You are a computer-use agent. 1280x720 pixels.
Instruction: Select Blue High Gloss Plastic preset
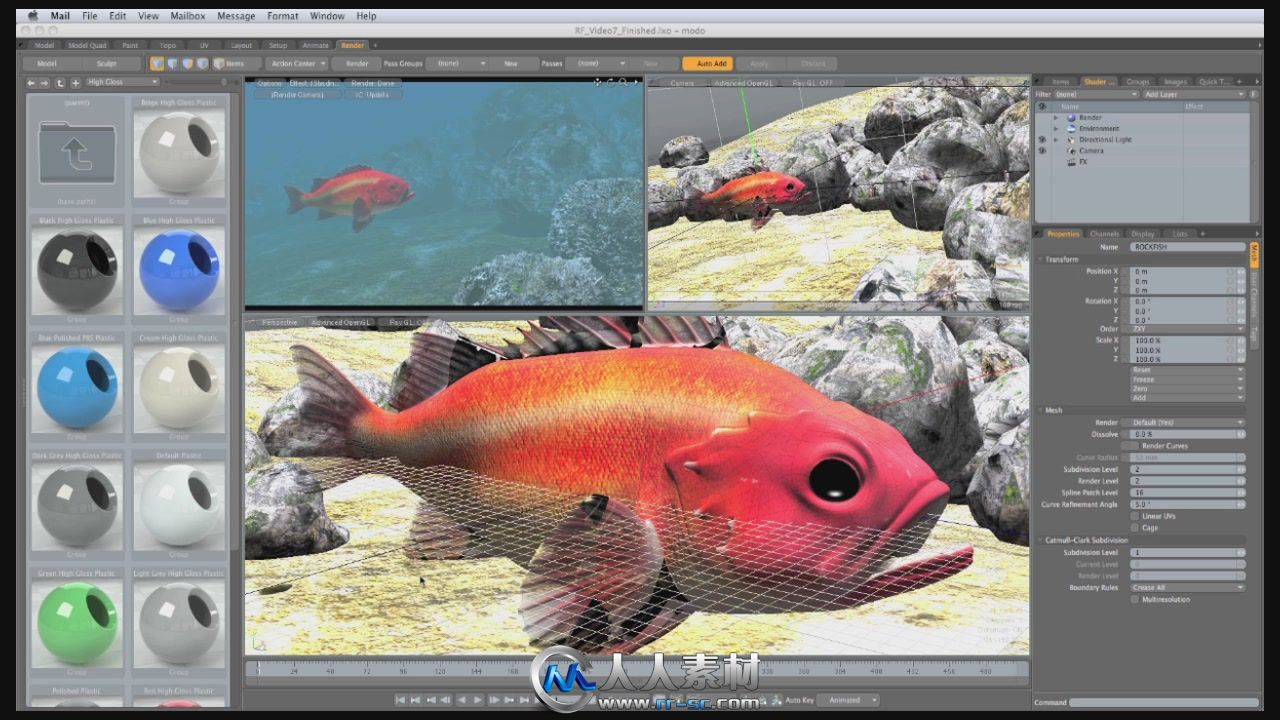pyautogui.click(x=178, y=269)
